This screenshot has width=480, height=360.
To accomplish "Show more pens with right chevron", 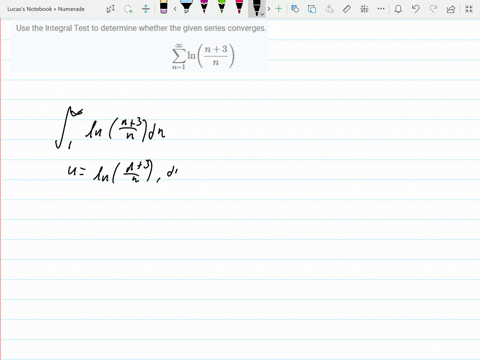I will 269,9.
